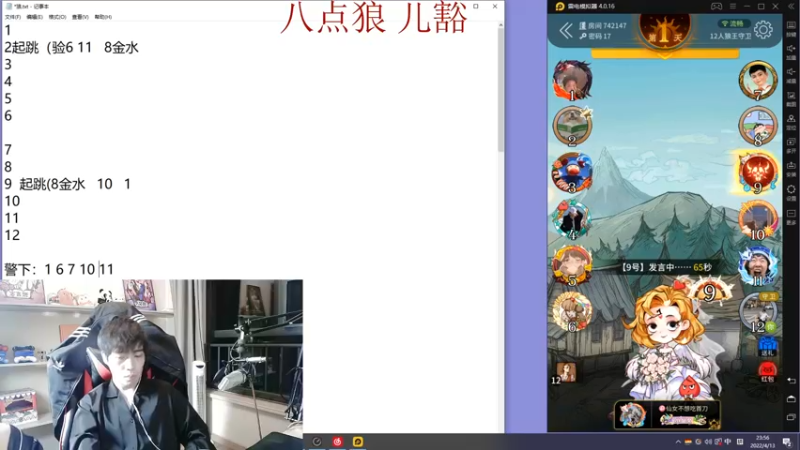Click the 房间 742147 room label
The height and width of the screenshot is (450, 800).
[x=603, y=26]
